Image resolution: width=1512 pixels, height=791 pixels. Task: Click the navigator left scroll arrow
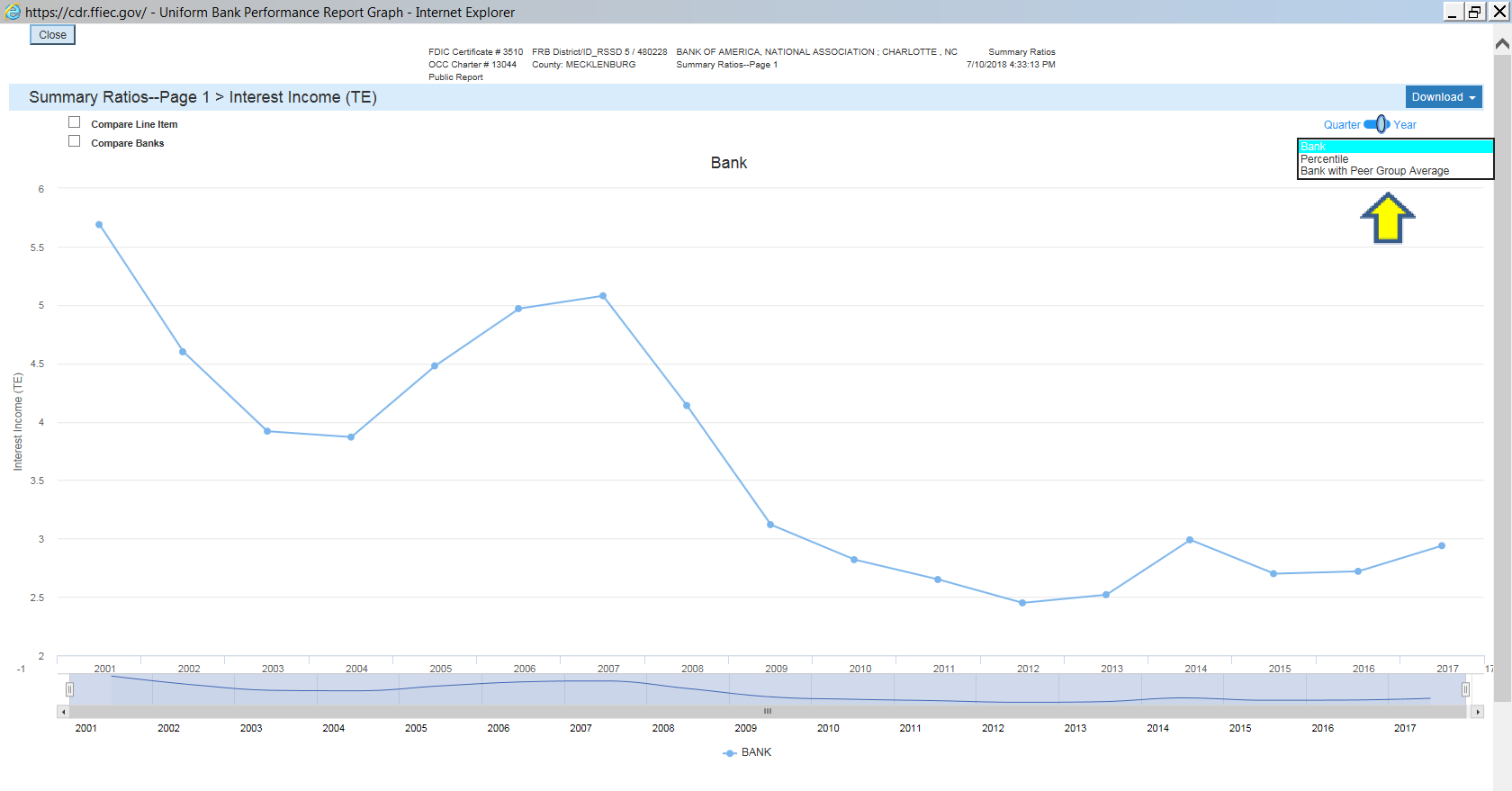pyautogui.click(x=63, y=712)
